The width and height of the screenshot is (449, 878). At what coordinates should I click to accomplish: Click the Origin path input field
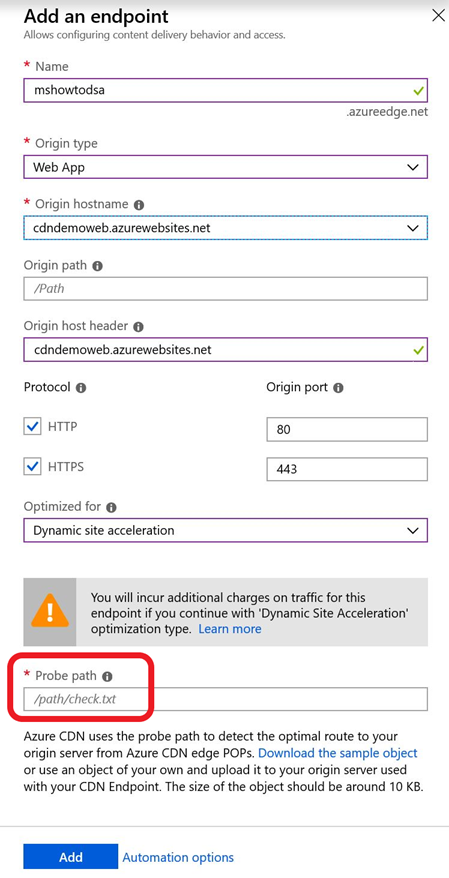click(x=226, y=289)
